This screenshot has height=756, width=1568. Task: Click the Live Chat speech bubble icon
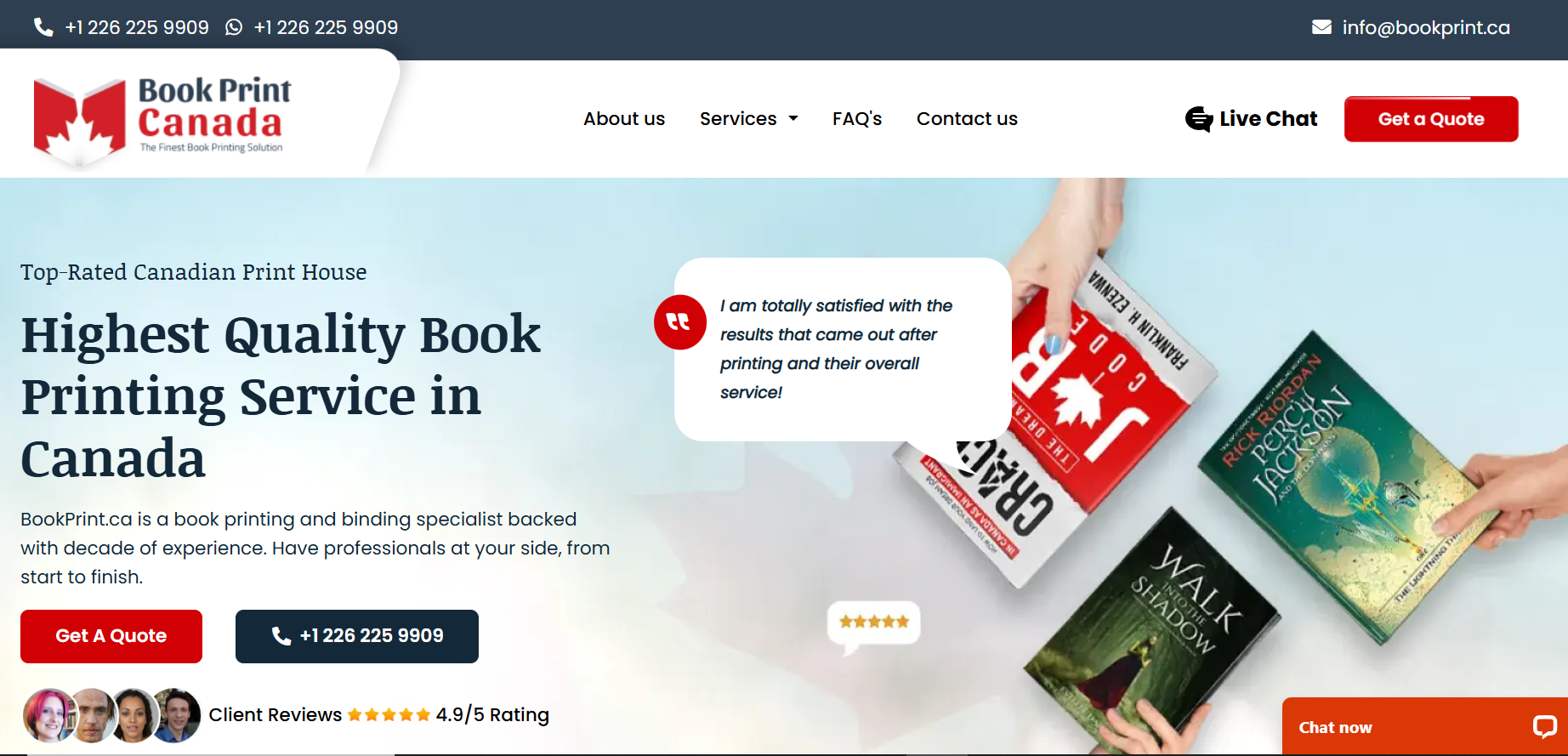click(x=1199, y=119)
